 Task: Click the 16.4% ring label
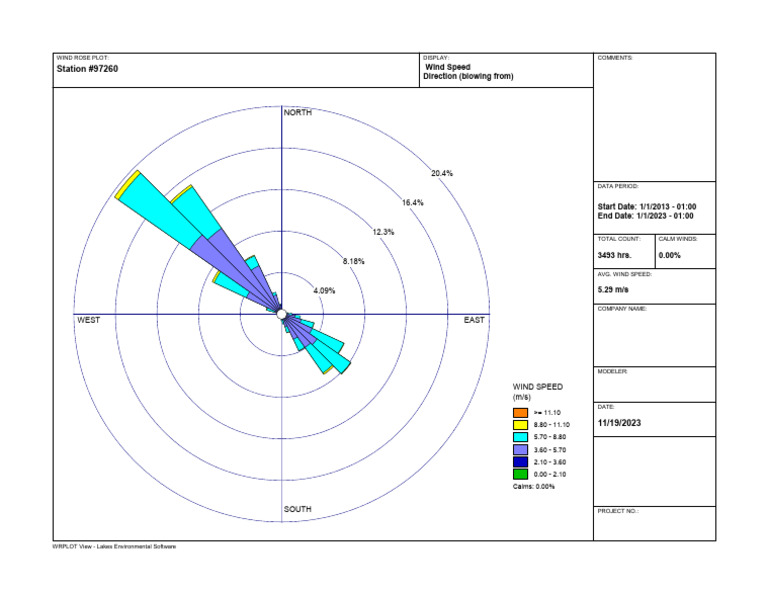click(413, 203)
